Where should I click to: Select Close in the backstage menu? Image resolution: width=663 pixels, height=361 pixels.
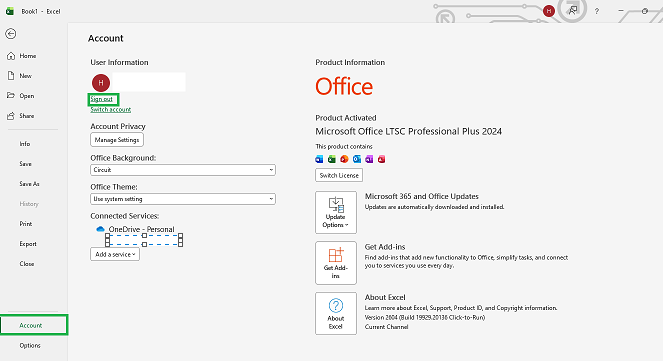click(x=27, y=264)
